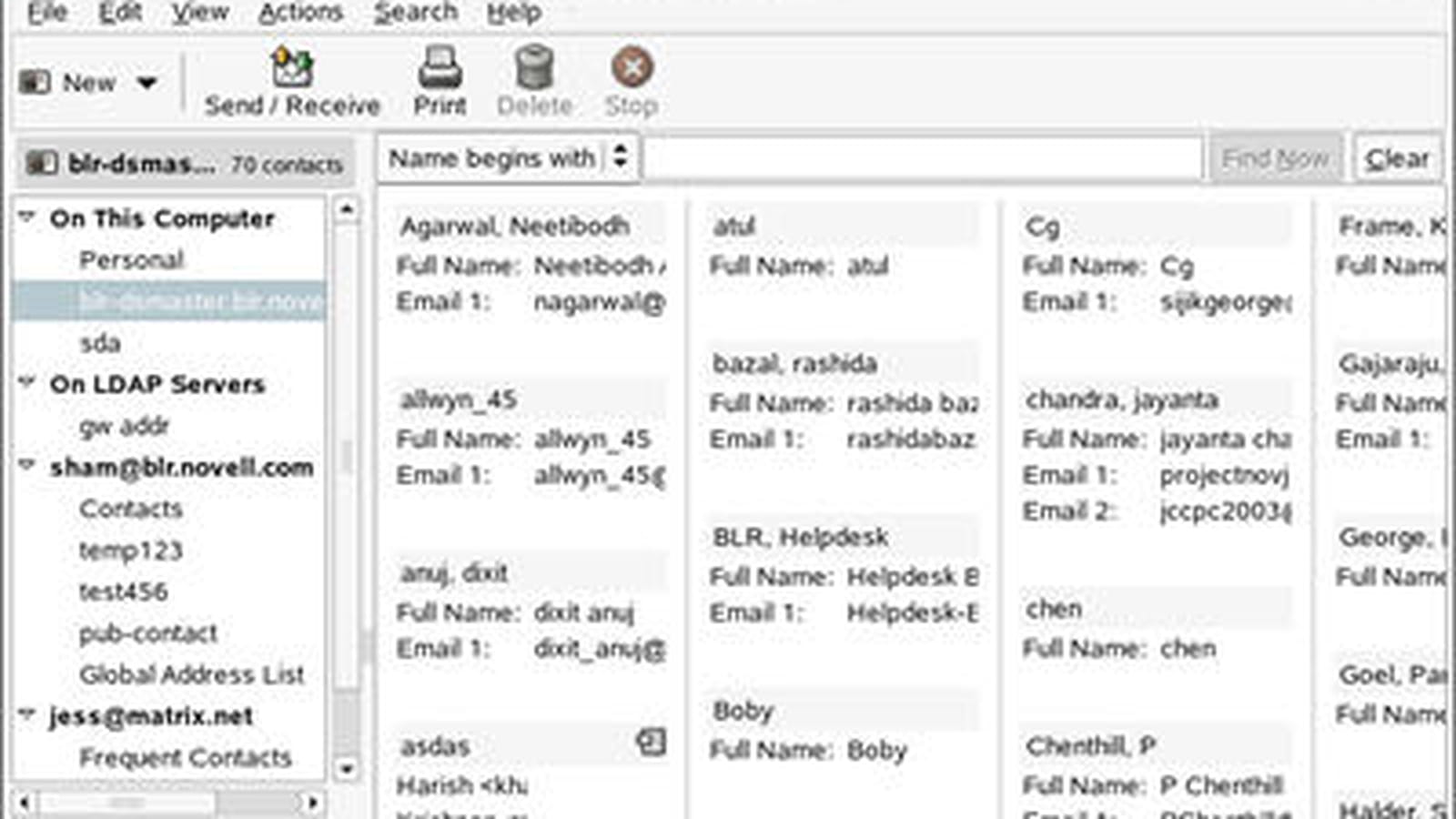
Task: Collapse the sham@blr.novell.com account
Action: point(27,466)
